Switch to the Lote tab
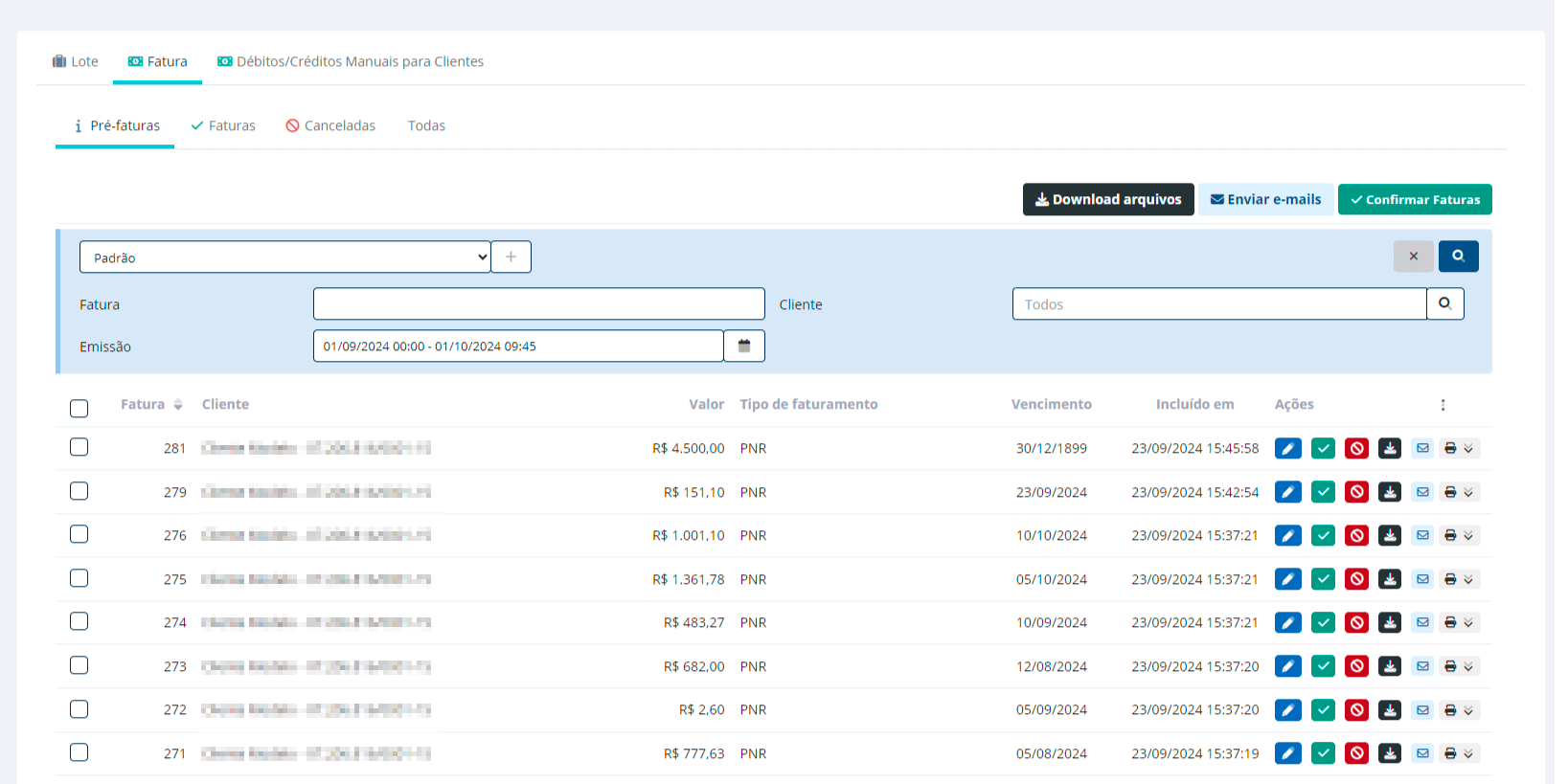1568x784 pixels. click(x=75, y=61)
